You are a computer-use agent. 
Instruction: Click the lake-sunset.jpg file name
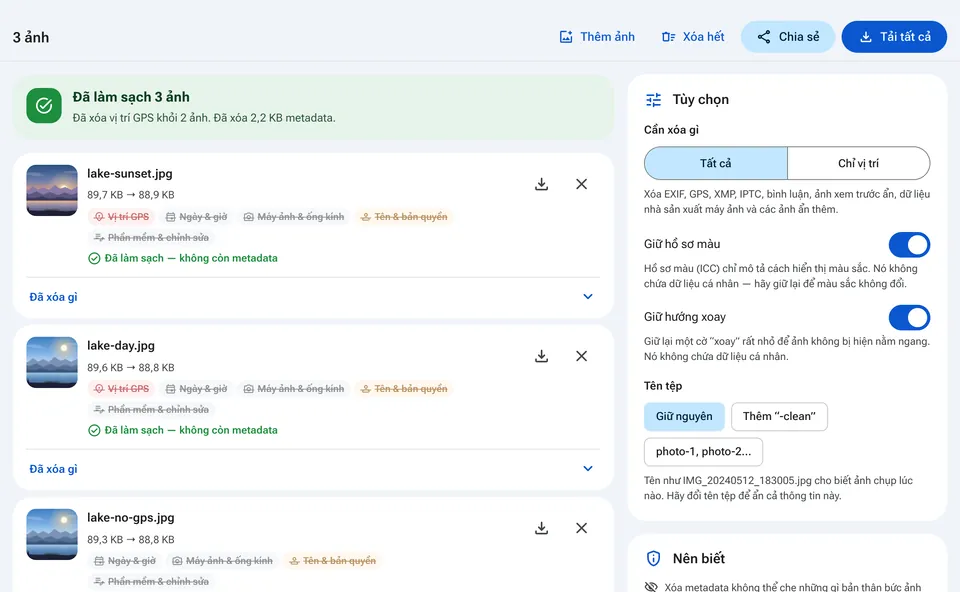[x=130, y=174]
